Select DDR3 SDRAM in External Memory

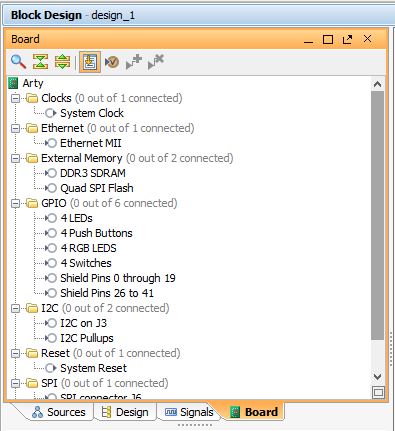(93, 173)
